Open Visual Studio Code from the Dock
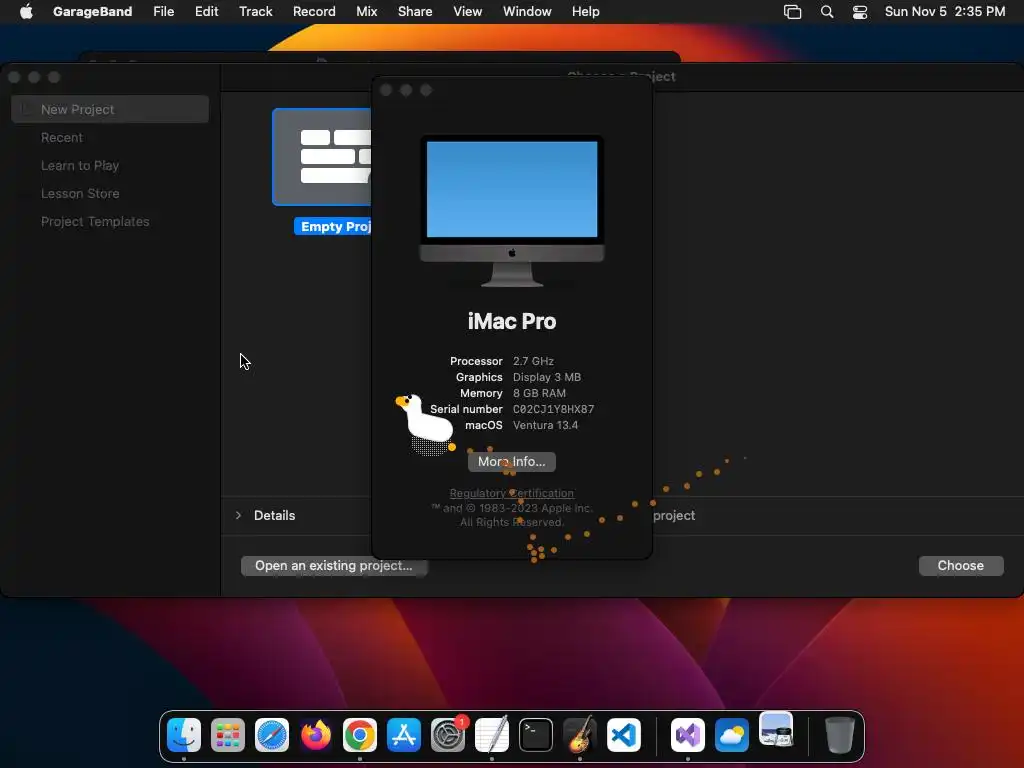 (624, 735)
